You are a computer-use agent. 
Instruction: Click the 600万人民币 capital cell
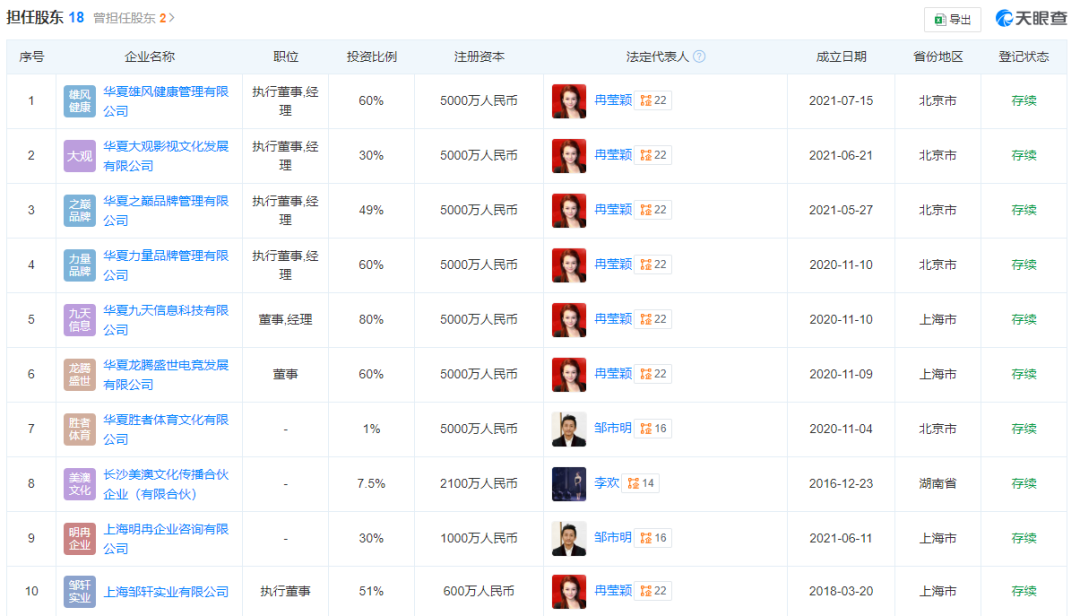(479, 591)
